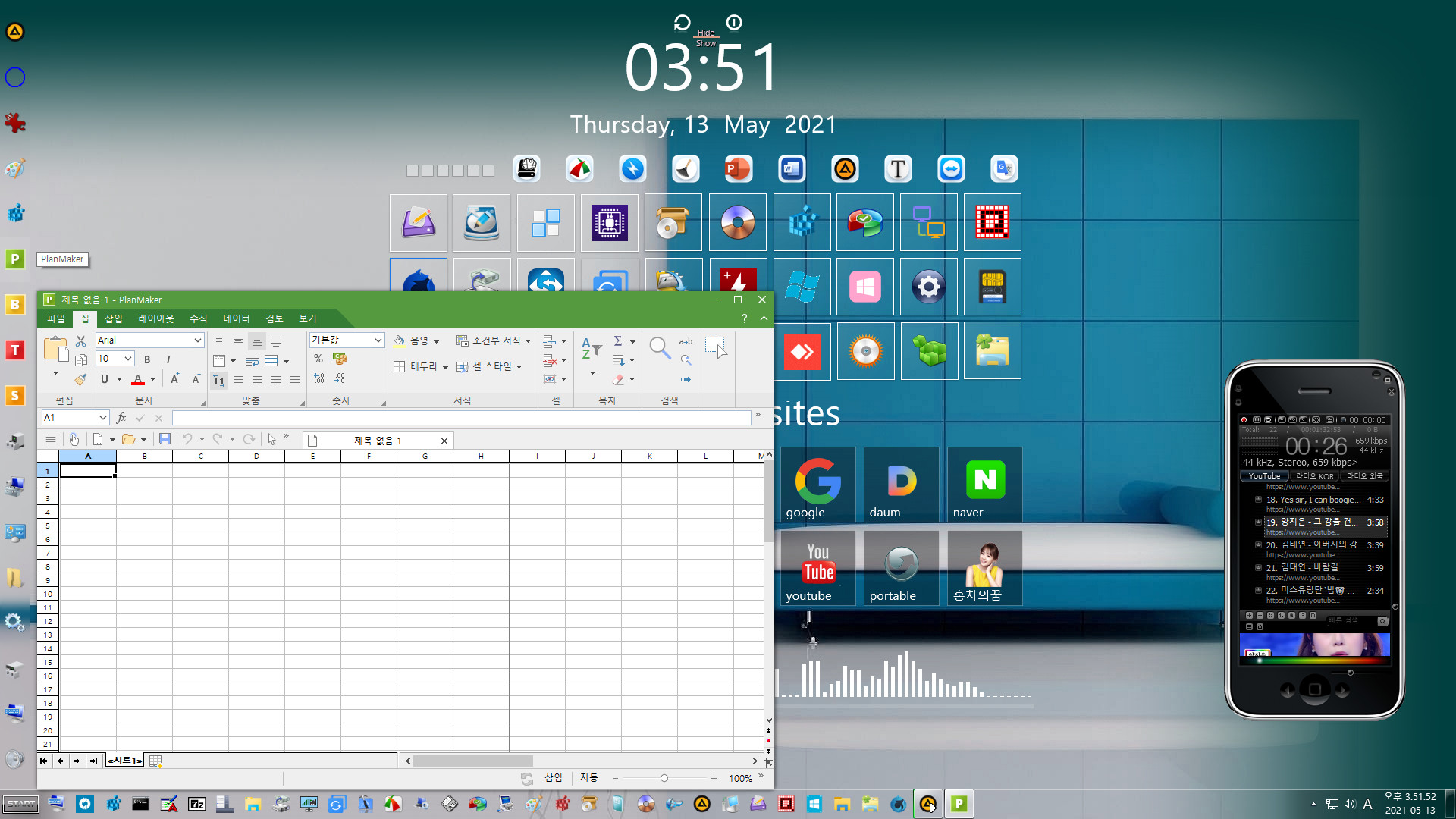Click the Delete Cells icon in 셀 group

click(550, 360)
